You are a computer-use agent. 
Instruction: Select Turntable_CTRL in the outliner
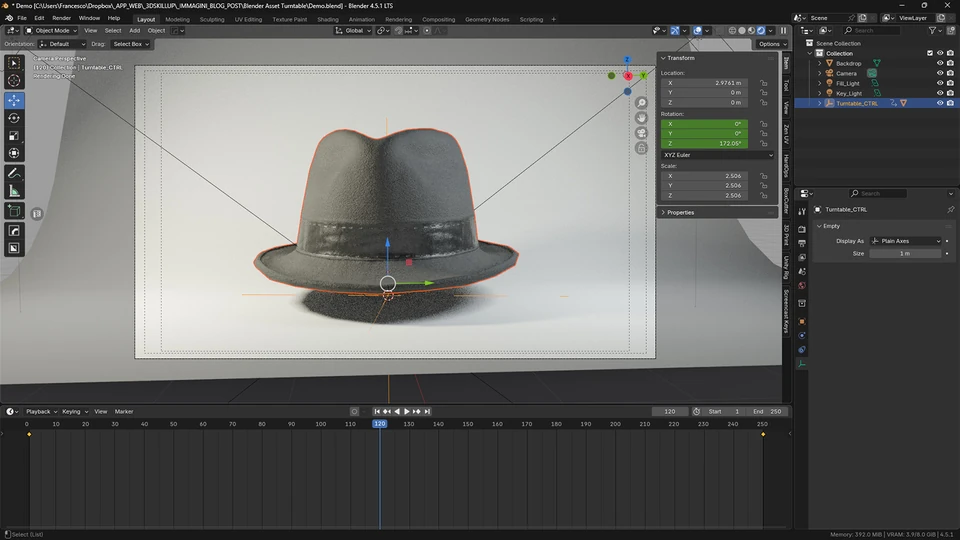(x=857, y=103)
